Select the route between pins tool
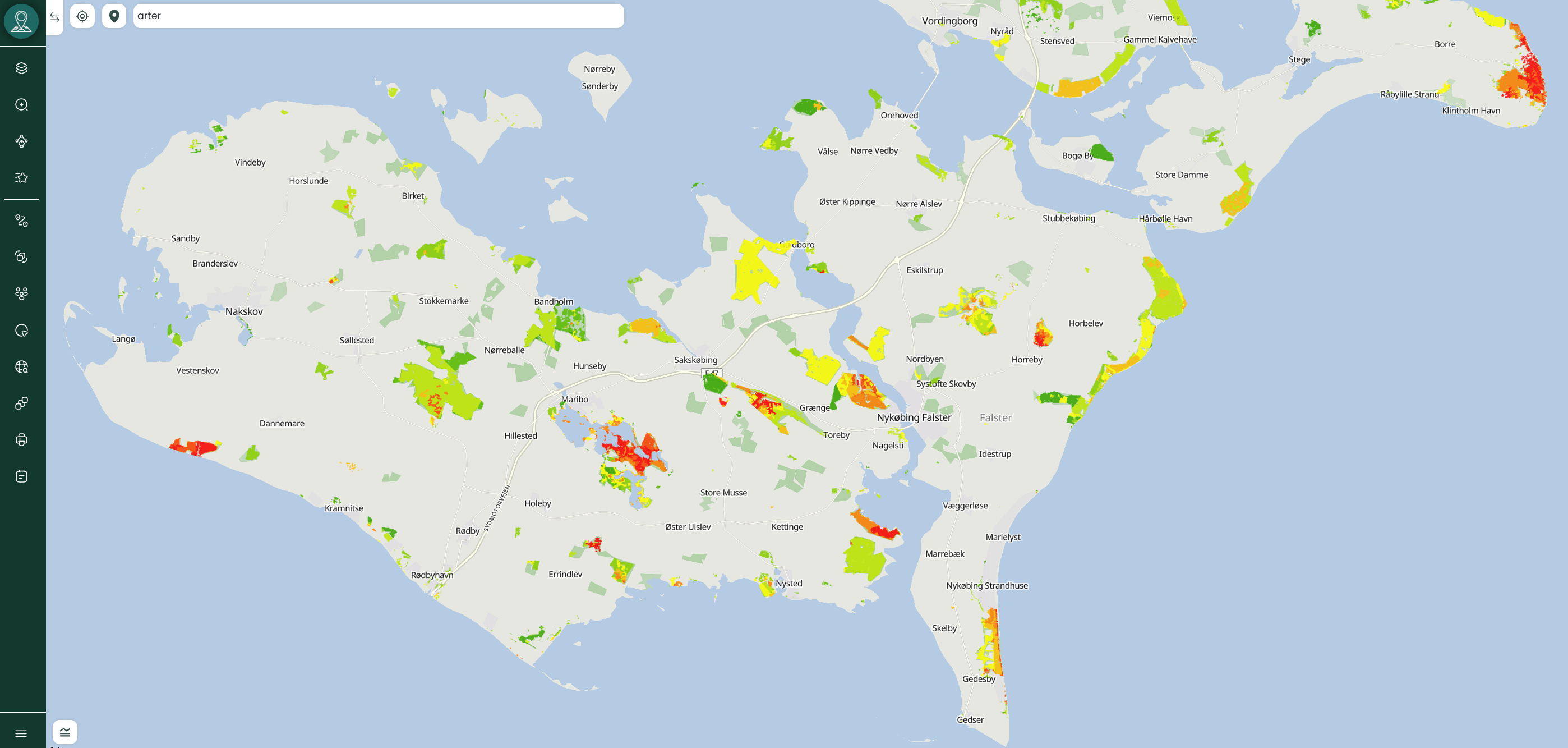 [21, 221]
